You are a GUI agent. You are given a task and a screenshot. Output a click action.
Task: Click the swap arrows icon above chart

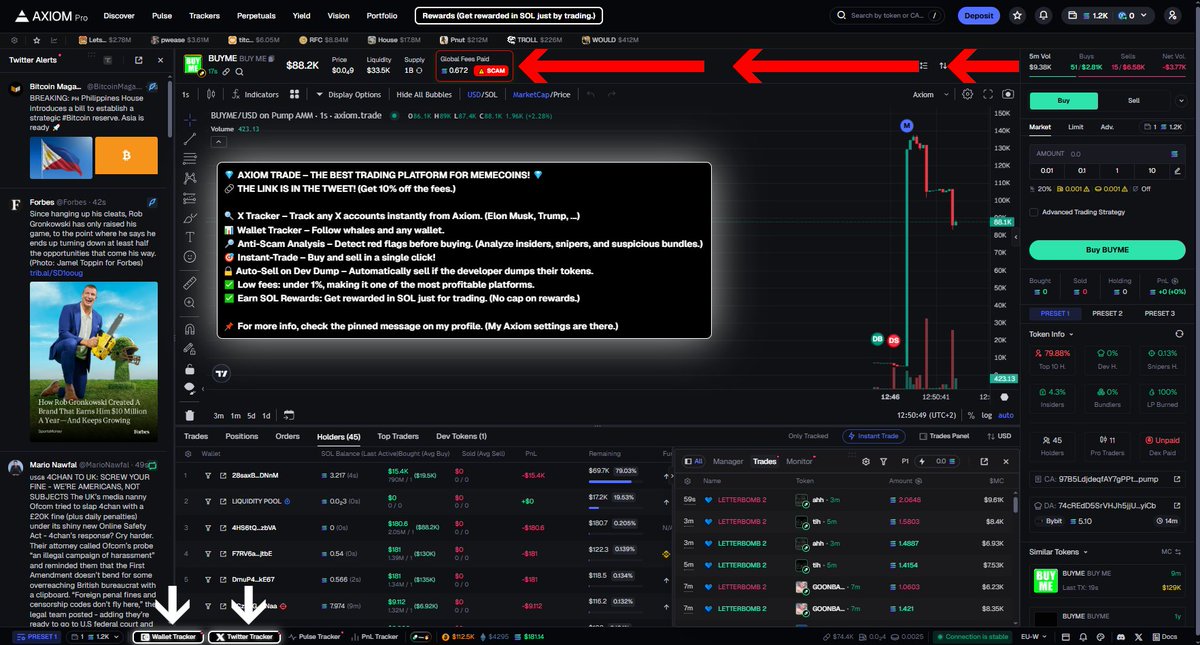943,66
